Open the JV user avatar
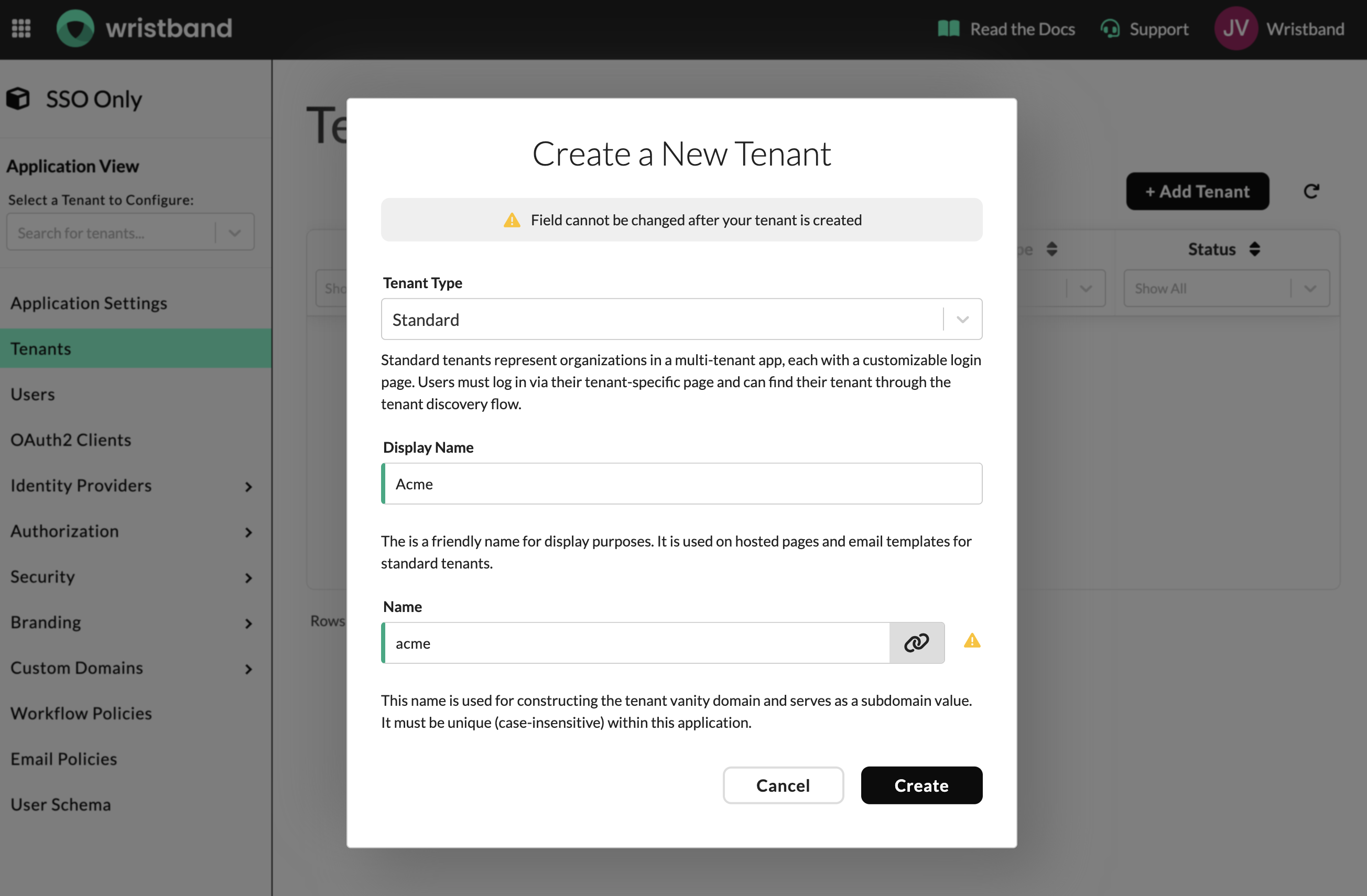Image resolution: width=1367 pixels, height=896 pixels. click(1235, 29)
